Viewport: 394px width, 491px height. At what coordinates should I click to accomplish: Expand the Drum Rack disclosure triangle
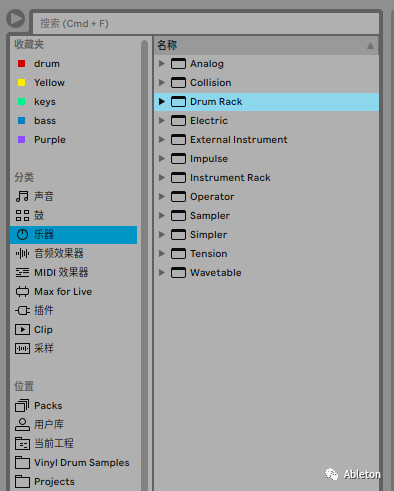pyautogui.click(x=162, y=101)
